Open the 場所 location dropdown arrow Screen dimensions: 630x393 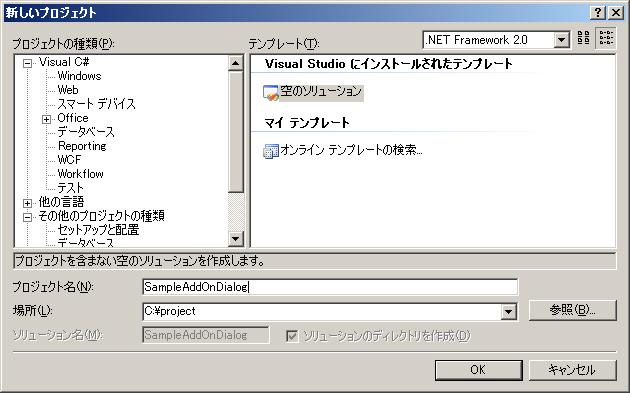pos(509,311)
